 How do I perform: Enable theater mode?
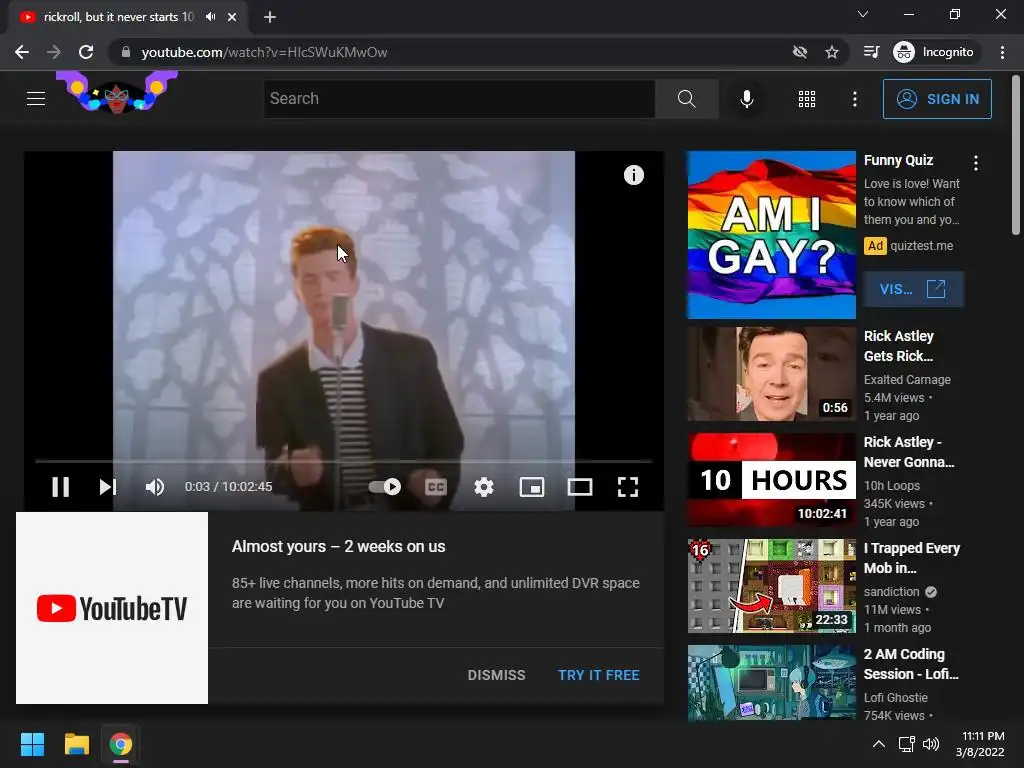[x=580, y=487]
